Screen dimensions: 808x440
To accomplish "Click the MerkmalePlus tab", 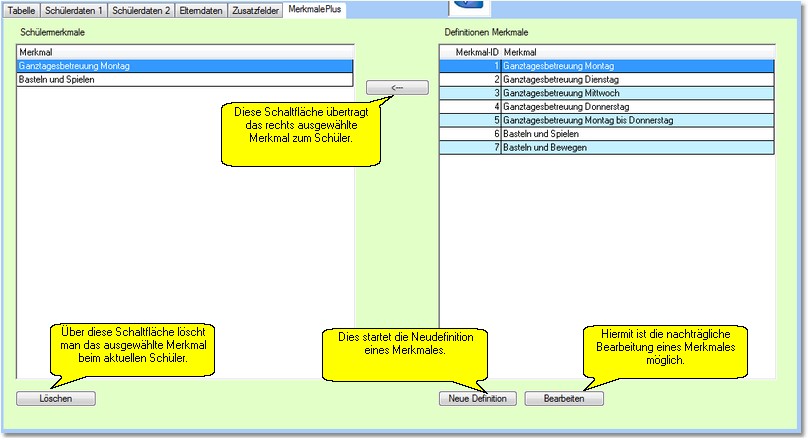I will pyautogui.click(x=314, y=9).
